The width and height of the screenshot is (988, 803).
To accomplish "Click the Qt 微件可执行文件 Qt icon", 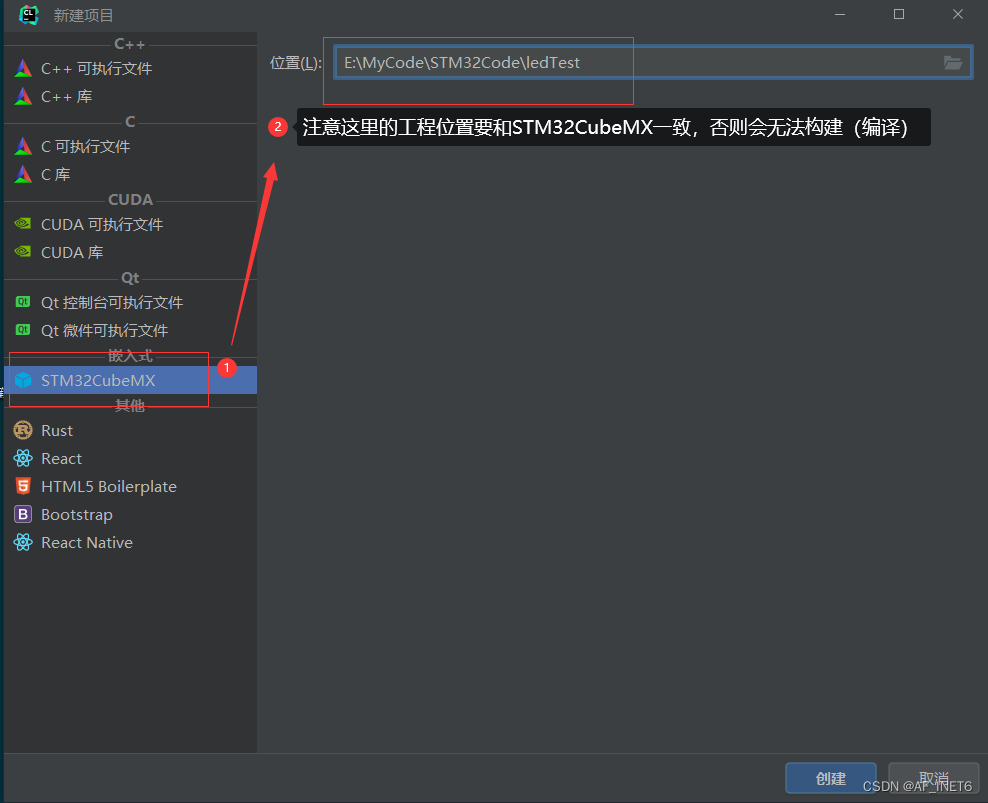I will [23, 330].
